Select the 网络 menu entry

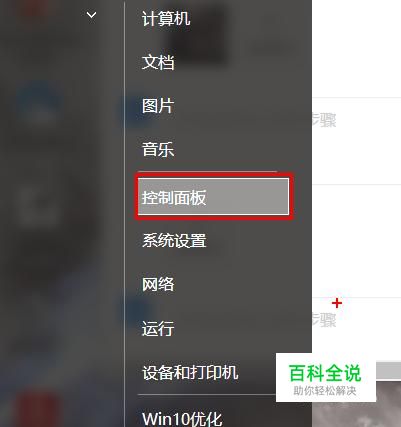[158, 284]
